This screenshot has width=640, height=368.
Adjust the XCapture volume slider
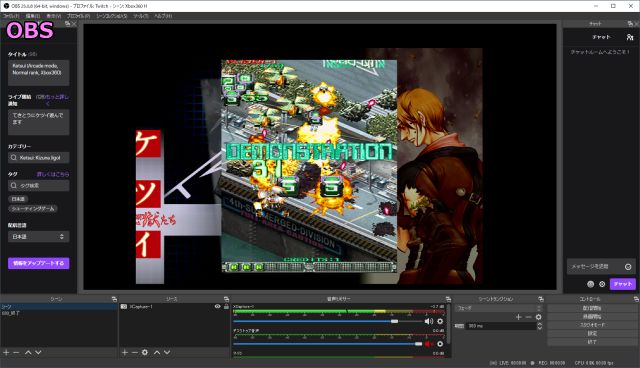pos(328,321)
